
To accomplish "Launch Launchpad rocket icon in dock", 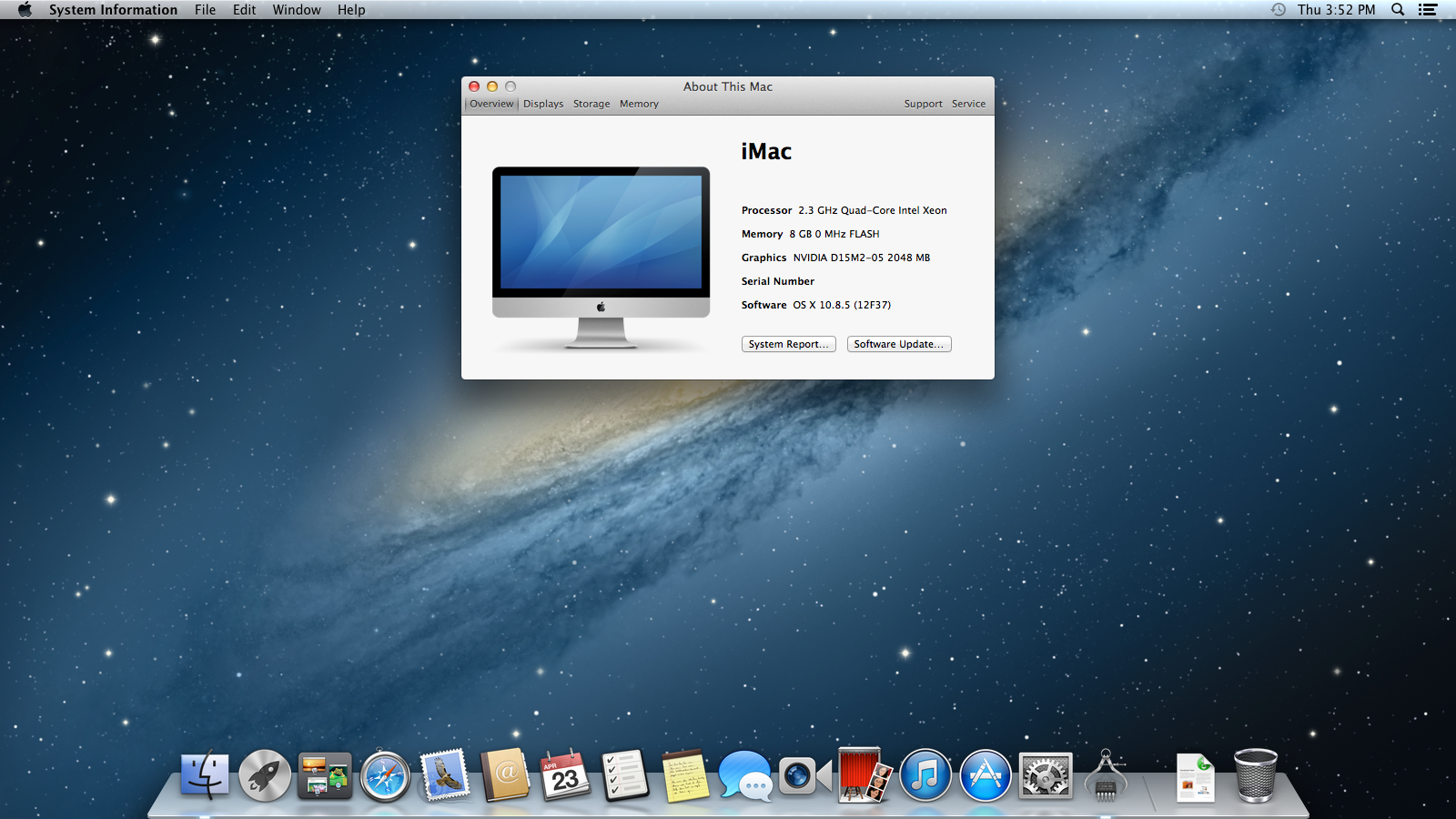I will [265, 776].
